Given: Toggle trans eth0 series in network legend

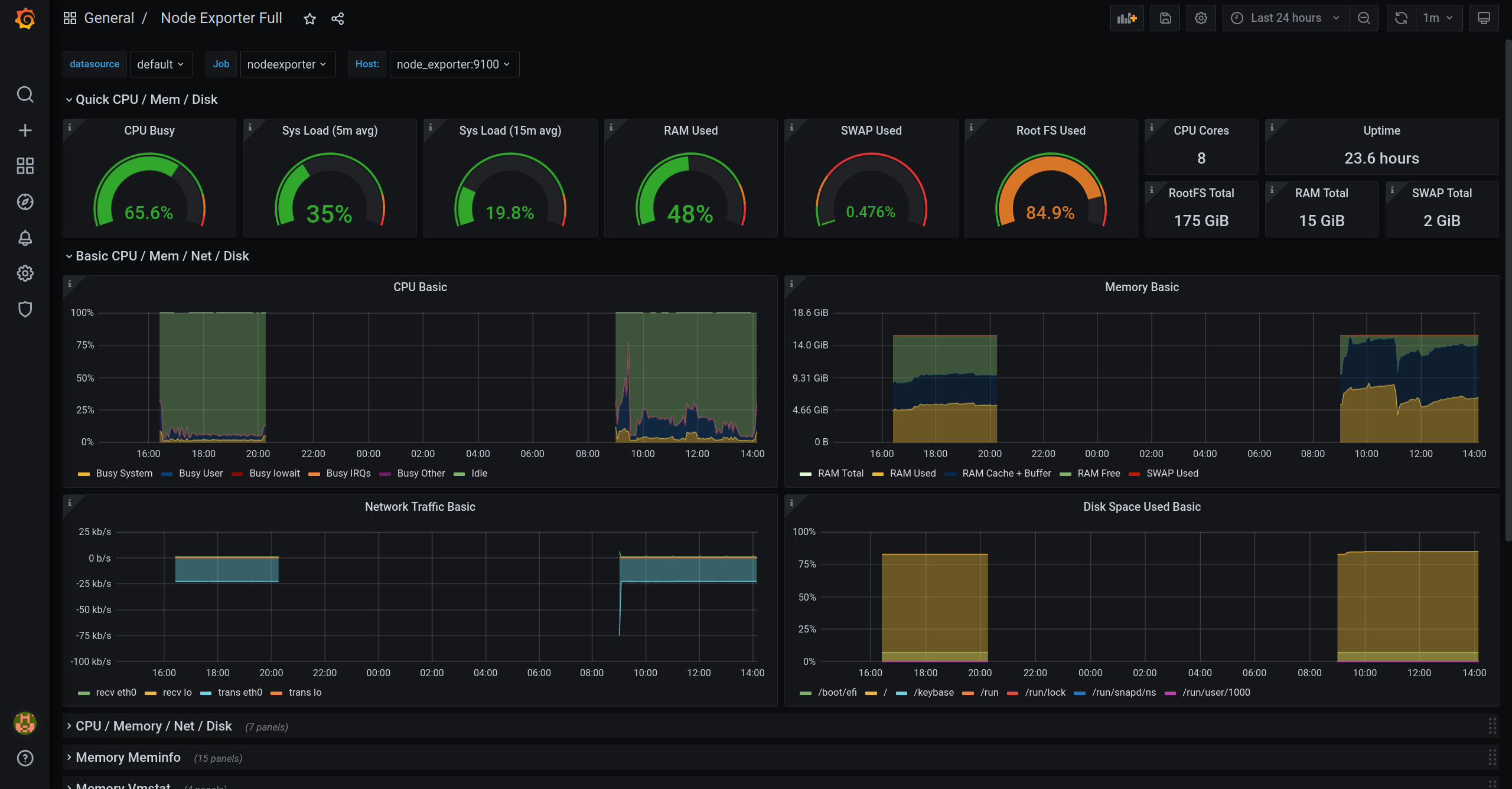Looking at the screenshot, I should click(239, 693).
